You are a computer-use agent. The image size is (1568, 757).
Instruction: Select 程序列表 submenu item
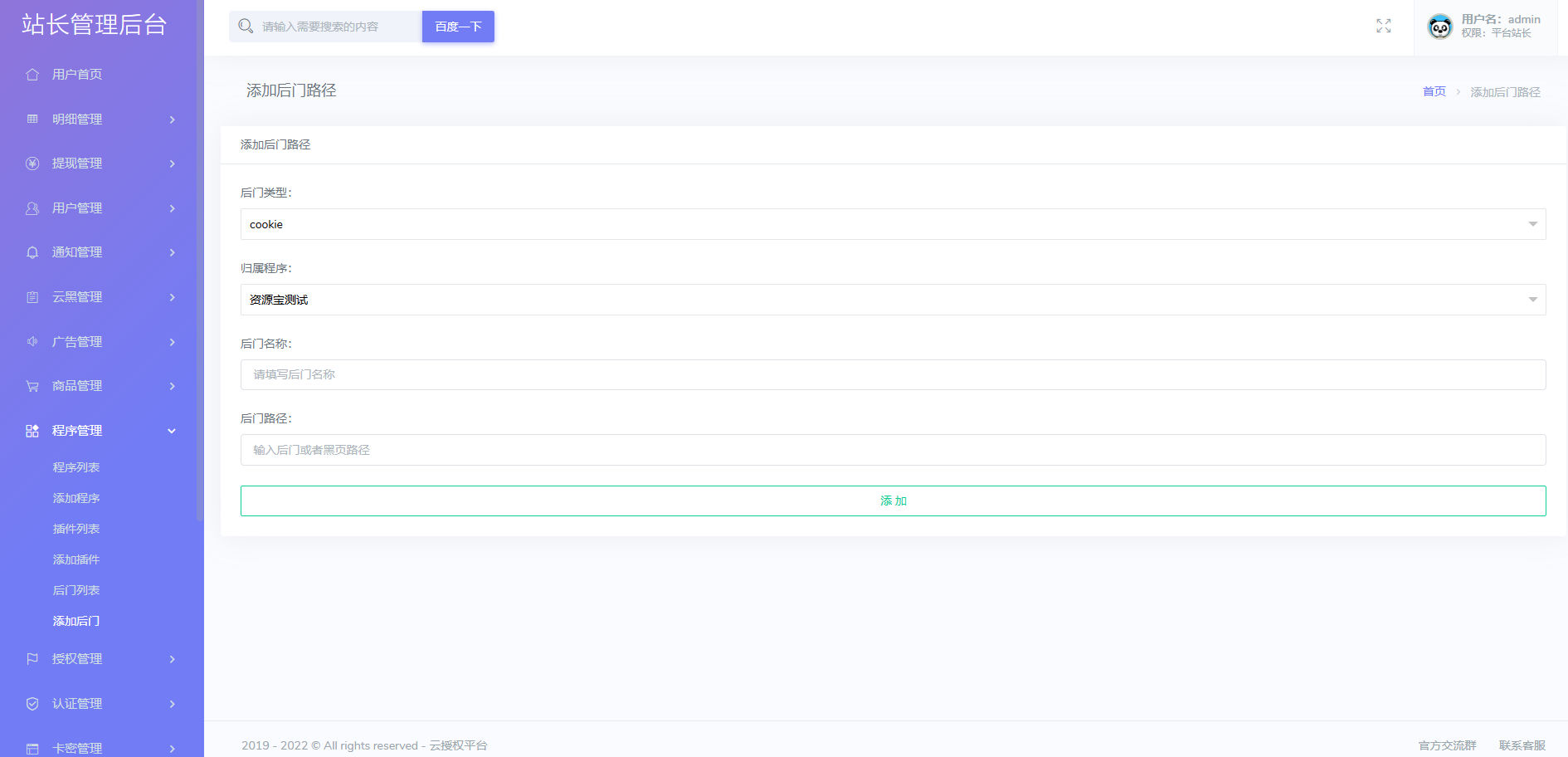(x=76, y=467)
